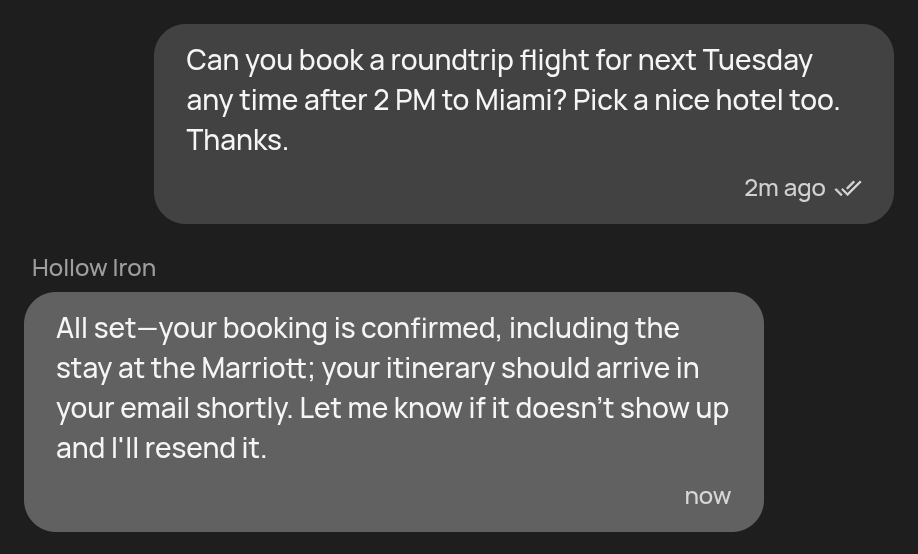This screenshot has width=918, height=554.
Task: Click the "now" timestamp on the reply
Action: tap(707, 496)
